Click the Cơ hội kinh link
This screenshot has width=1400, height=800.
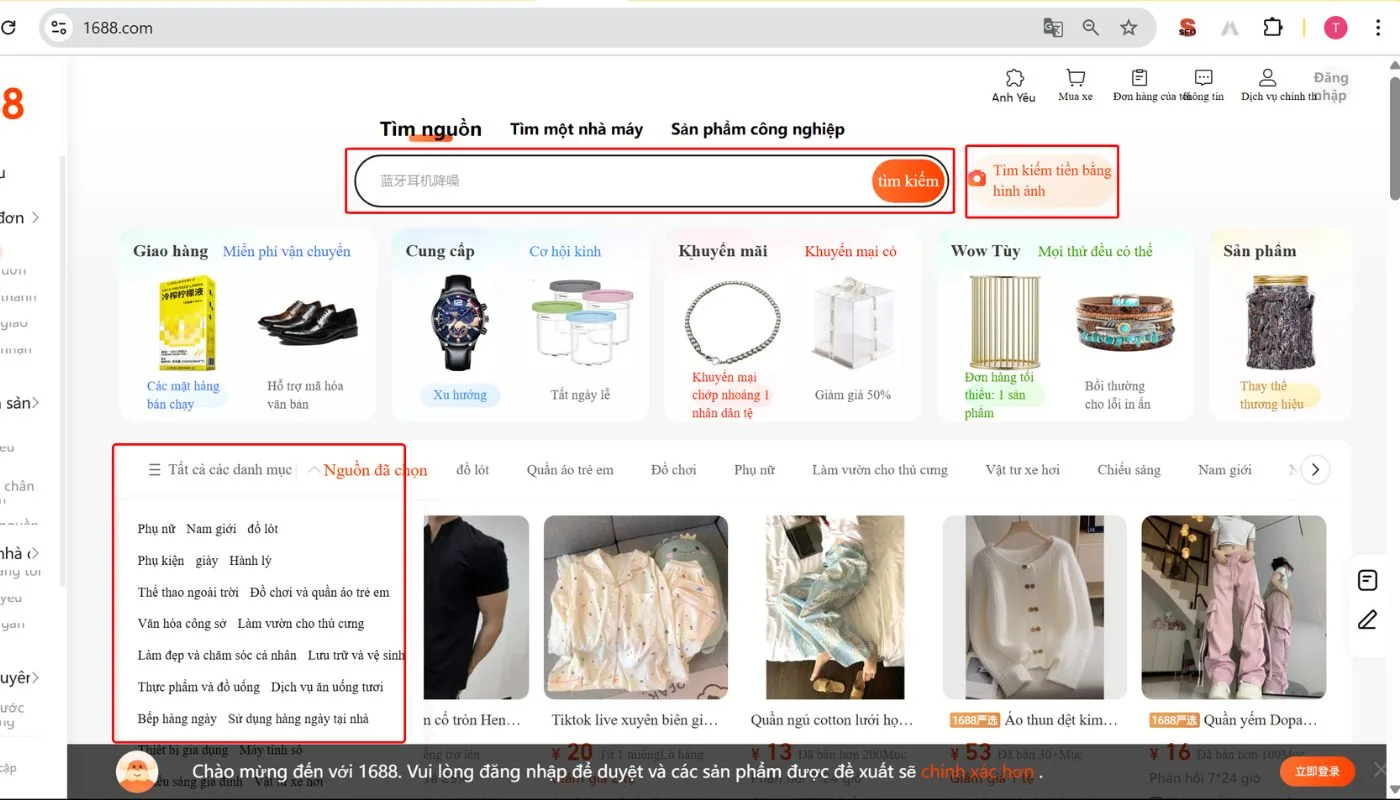pos(565,251)
